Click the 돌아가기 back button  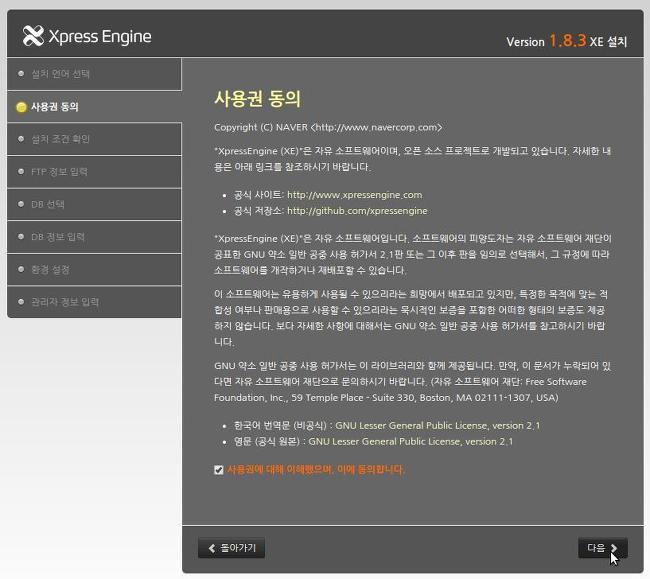231,548
